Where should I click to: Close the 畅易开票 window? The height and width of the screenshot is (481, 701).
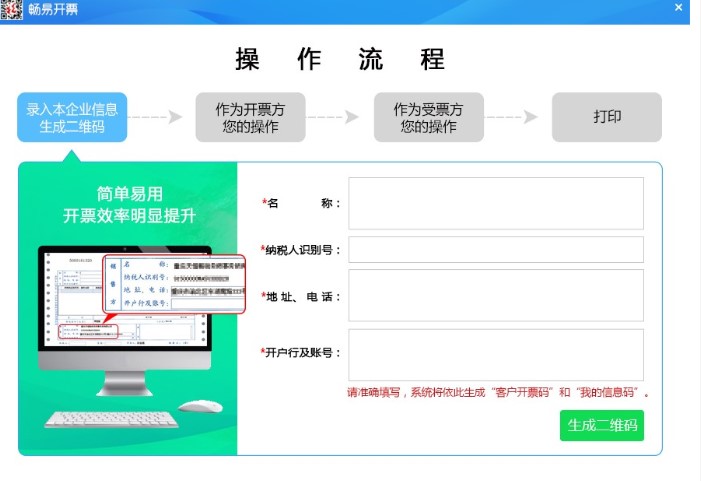[x=678, y=8]
